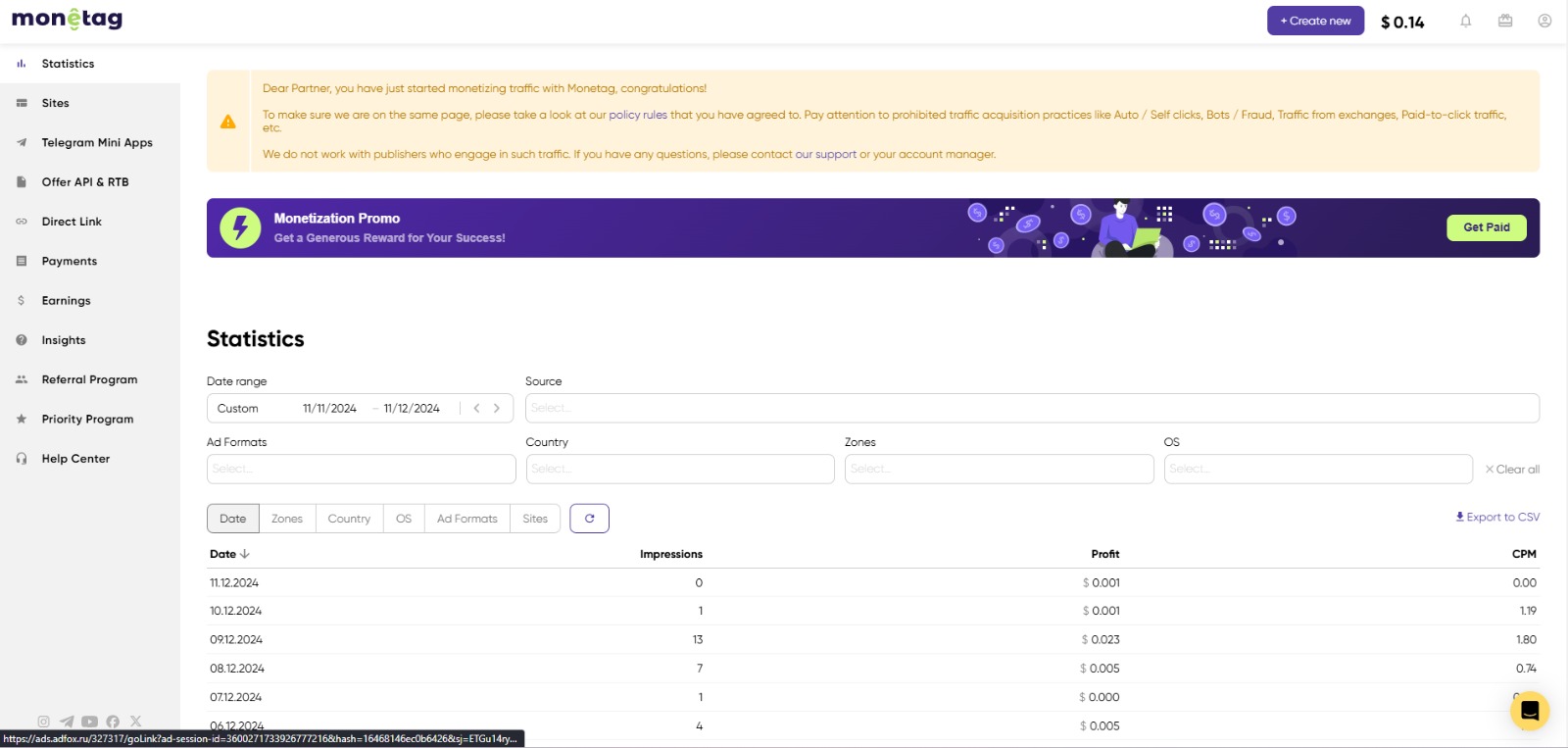
Task: Open the our support link
Action: 825,154
